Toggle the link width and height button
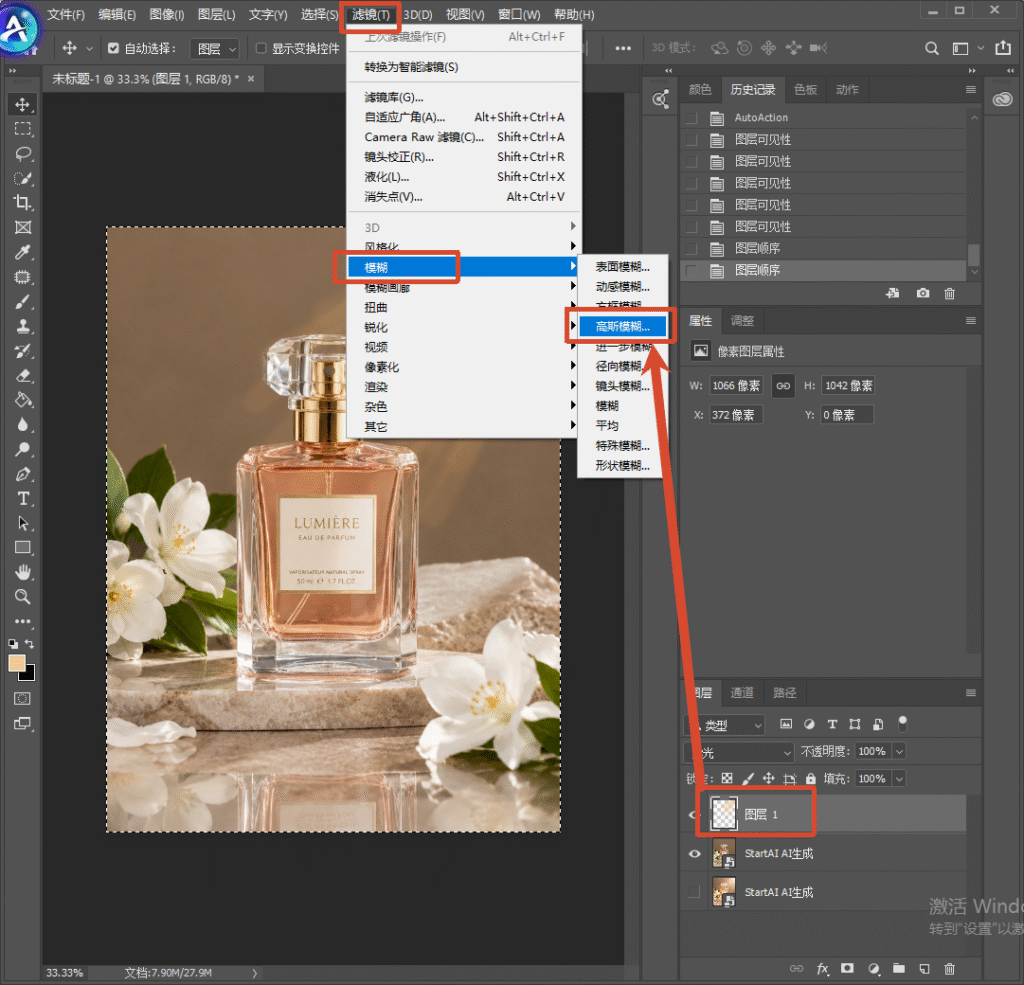Screen dimensions: 1024x985 pyautogui.click(x=783, y=386)
